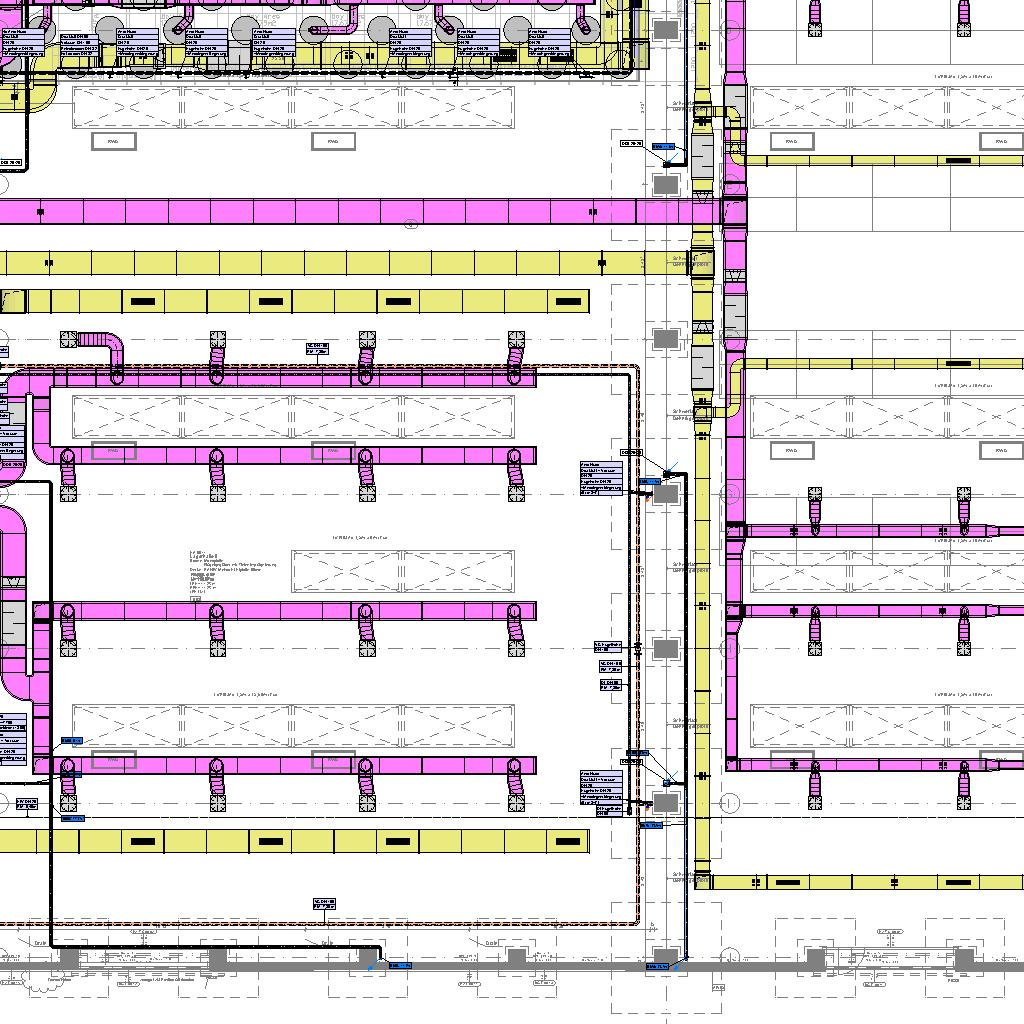Select the blue tag on the left magenta riser
Image resolution: width=1024 pixels, height=1024 pixels.
click(x=72, y=741)
